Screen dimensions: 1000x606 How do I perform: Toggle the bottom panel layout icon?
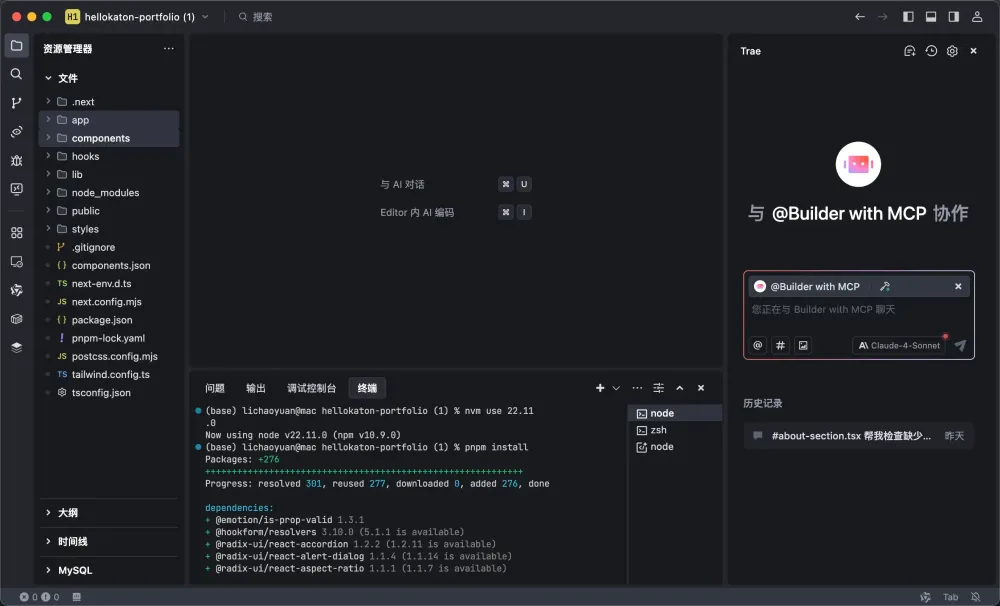(x=931, y=17)
